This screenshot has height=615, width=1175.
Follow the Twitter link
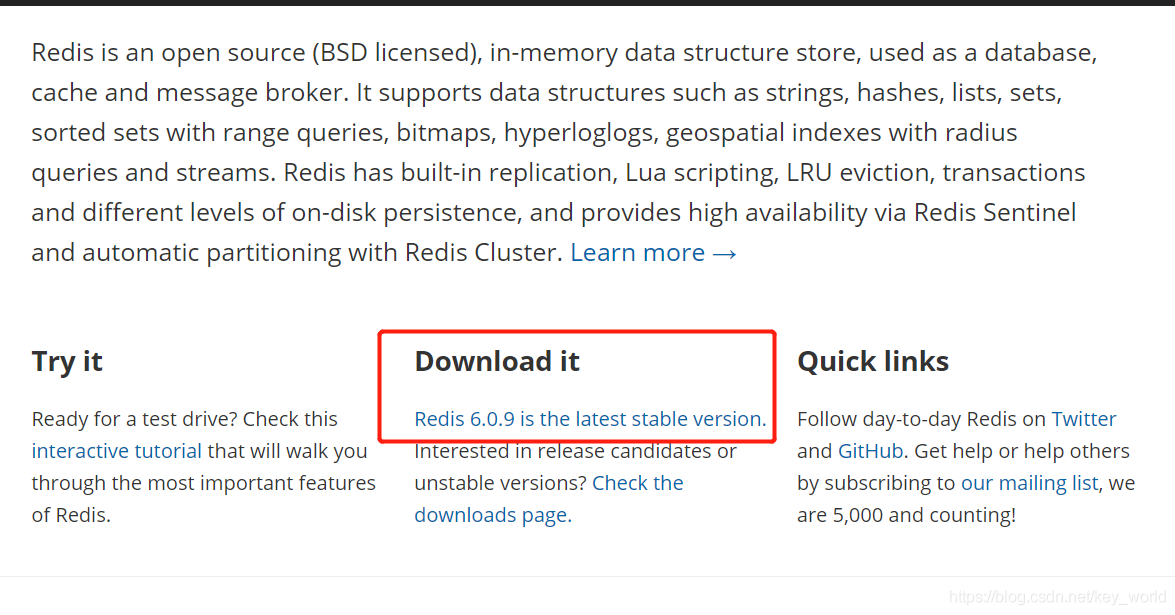point(1084,419)
